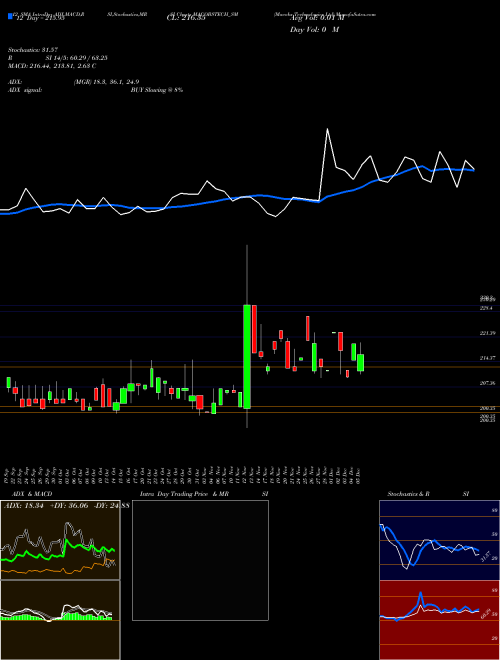Click the 'SI 14/3: 60.29 / 63.23' reading

[76, 58]
